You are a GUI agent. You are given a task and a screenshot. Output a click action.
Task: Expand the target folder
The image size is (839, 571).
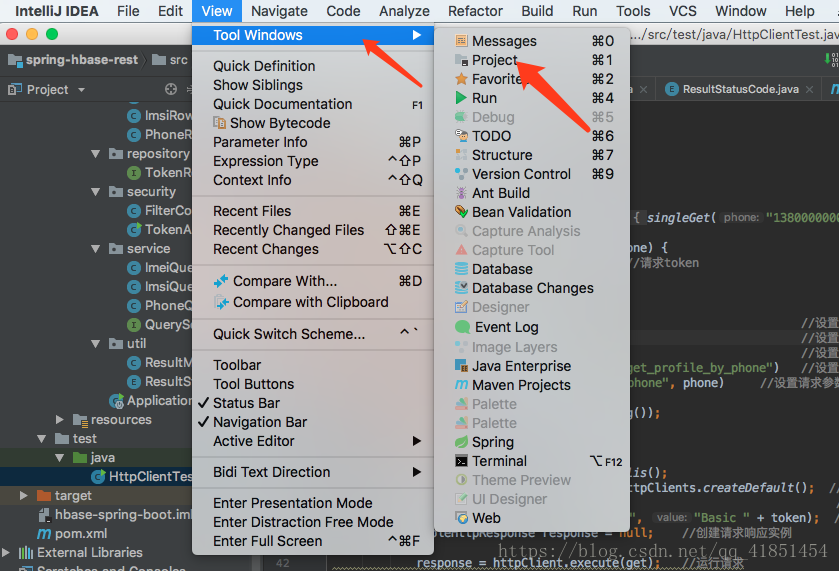click(x=24, y=496)
